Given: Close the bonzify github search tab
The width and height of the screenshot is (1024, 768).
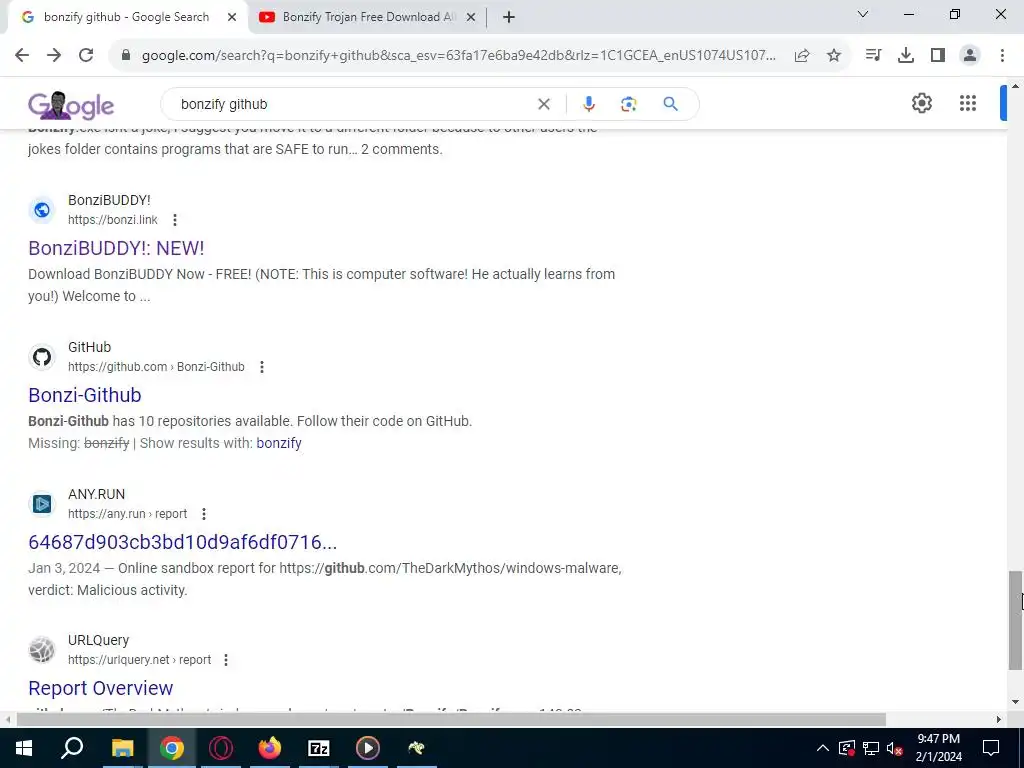Looking at the screenshot, I should (x=232, y=18).
